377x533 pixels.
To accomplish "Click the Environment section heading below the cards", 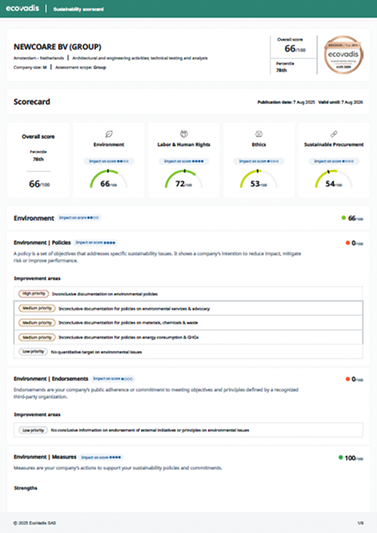I will (x=34, y=218).
